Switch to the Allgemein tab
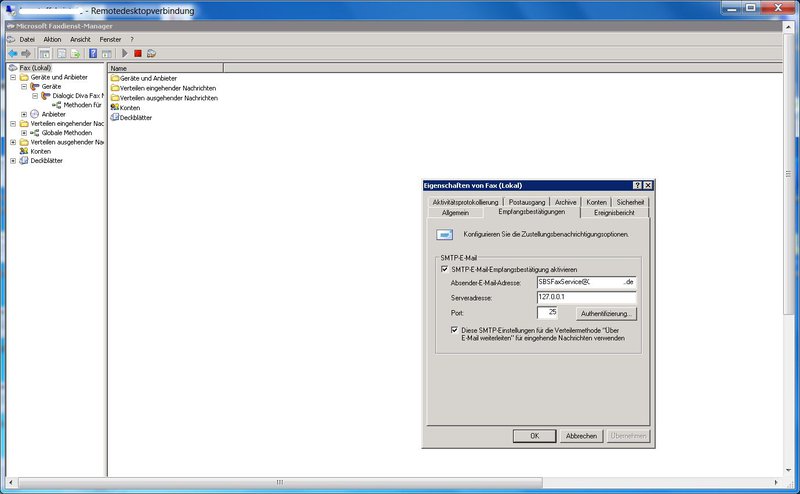This screenshot has height=494, width=800. [455, 213]
